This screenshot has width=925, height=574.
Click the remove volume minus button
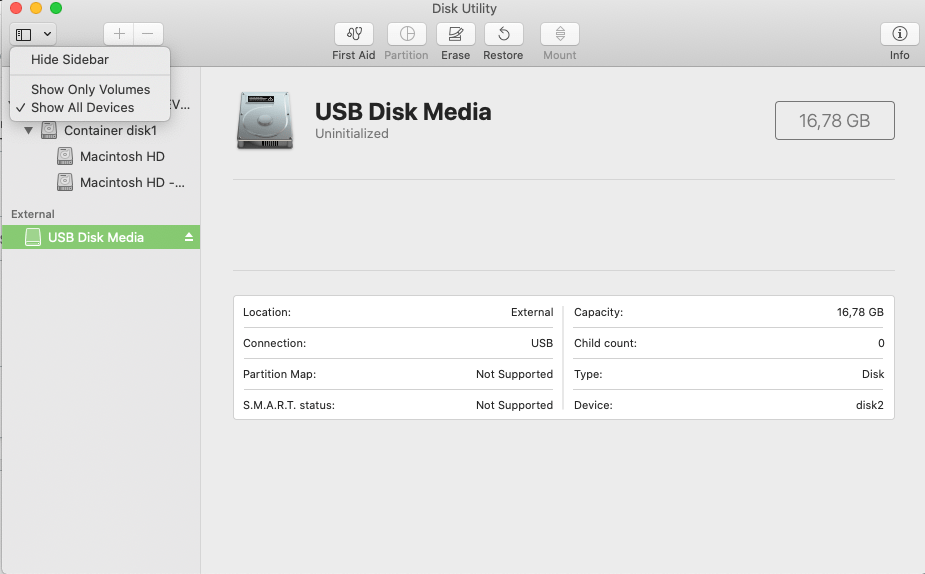(x=148, y=34)
